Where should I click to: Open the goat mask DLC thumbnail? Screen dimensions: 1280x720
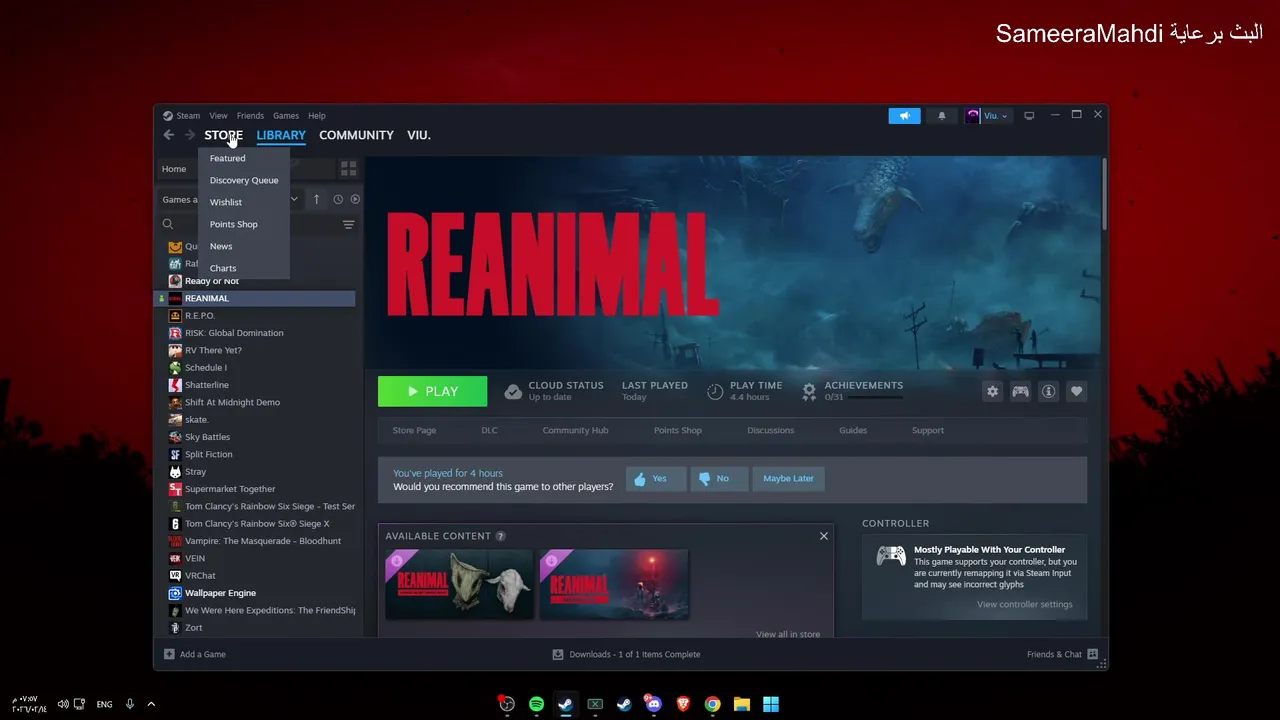[459, 584]
